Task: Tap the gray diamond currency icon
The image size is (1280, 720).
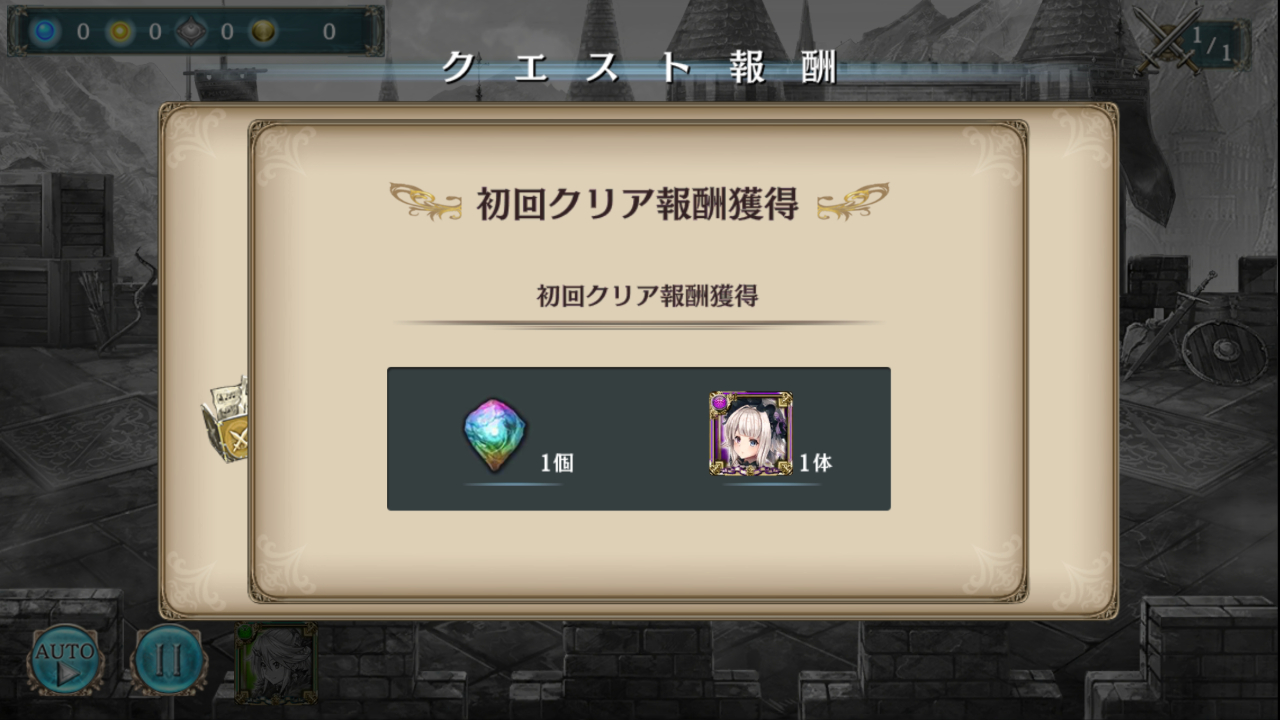Action: pos(192,31)
